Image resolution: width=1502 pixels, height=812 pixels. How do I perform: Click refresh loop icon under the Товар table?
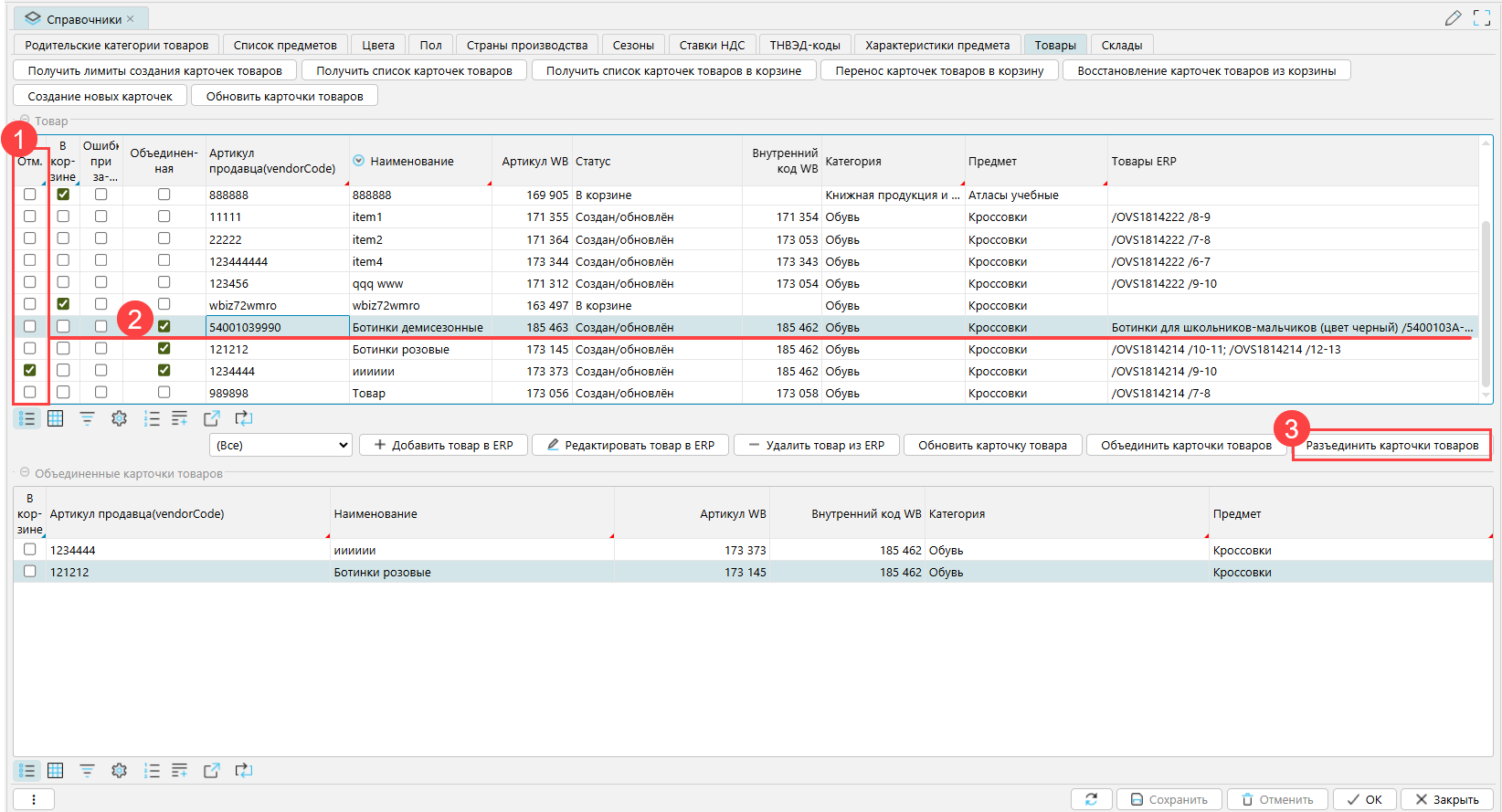[244, 418]
